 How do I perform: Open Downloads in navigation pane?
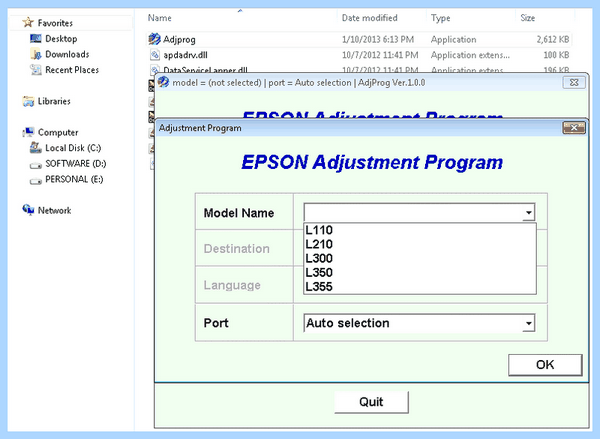coord(67,54)
